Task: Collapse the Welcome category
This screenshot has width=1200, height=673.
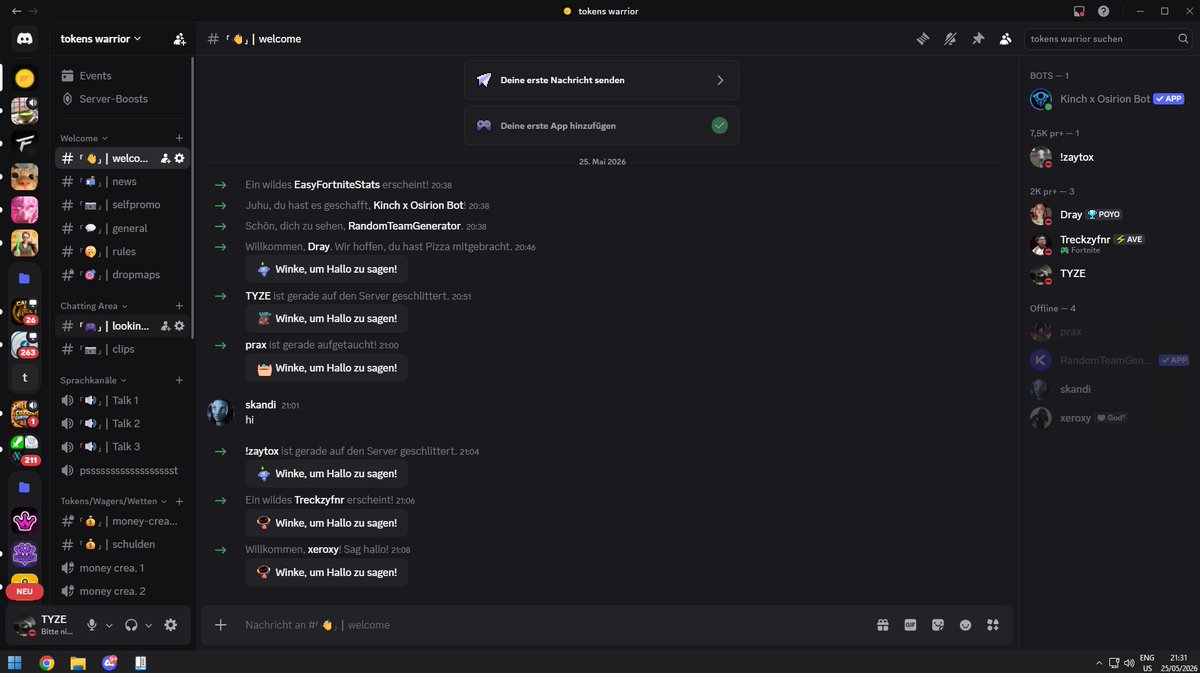Action: point(84,138)
